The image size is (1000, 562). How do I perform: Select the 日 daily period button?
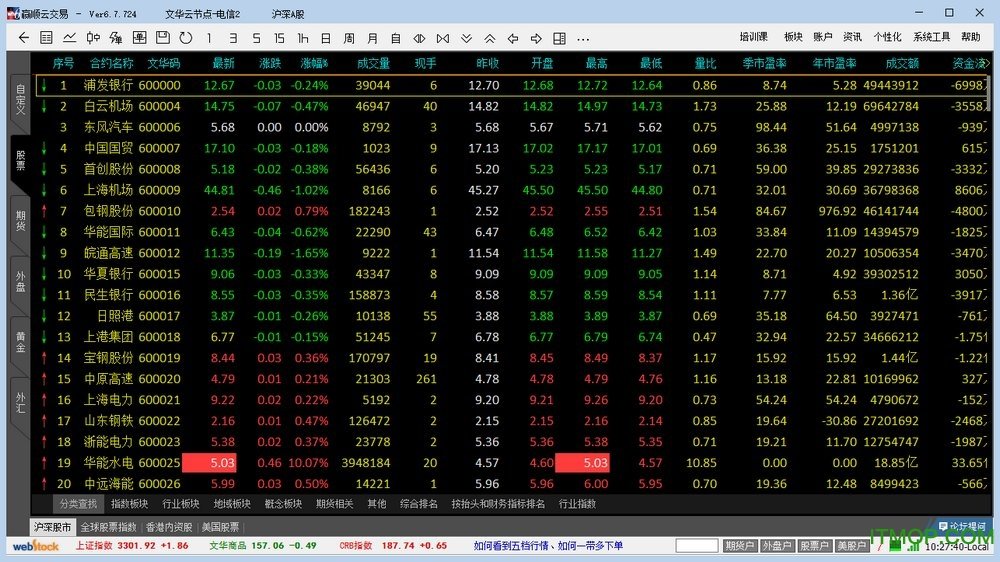(326, 38)
